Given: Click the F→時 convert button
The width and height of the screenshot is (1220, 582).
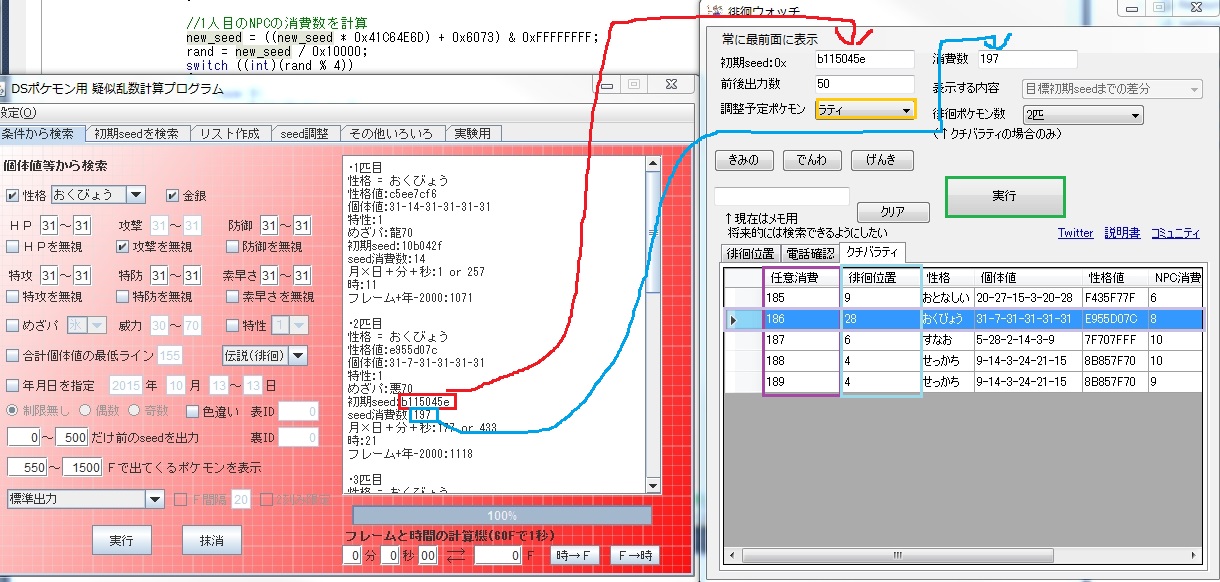Looking at the screenshot, I should click(634, 555).
